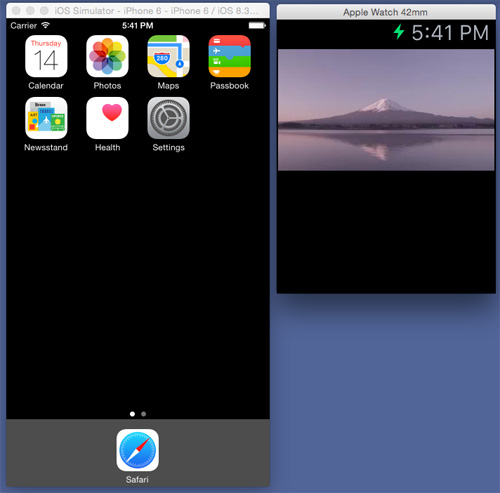Viewport: 500px width, 493px height.
Task: Click the Carrier label in status bar
Action: (x=23, y=25)
